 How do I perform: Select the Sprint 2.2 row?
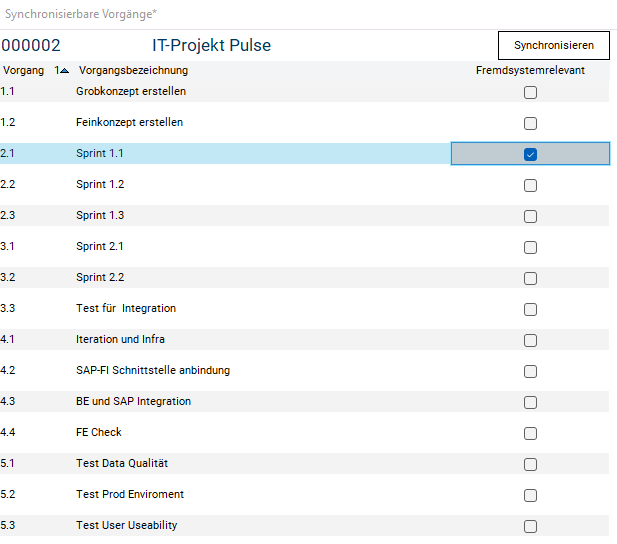click(x=100, y=277)
